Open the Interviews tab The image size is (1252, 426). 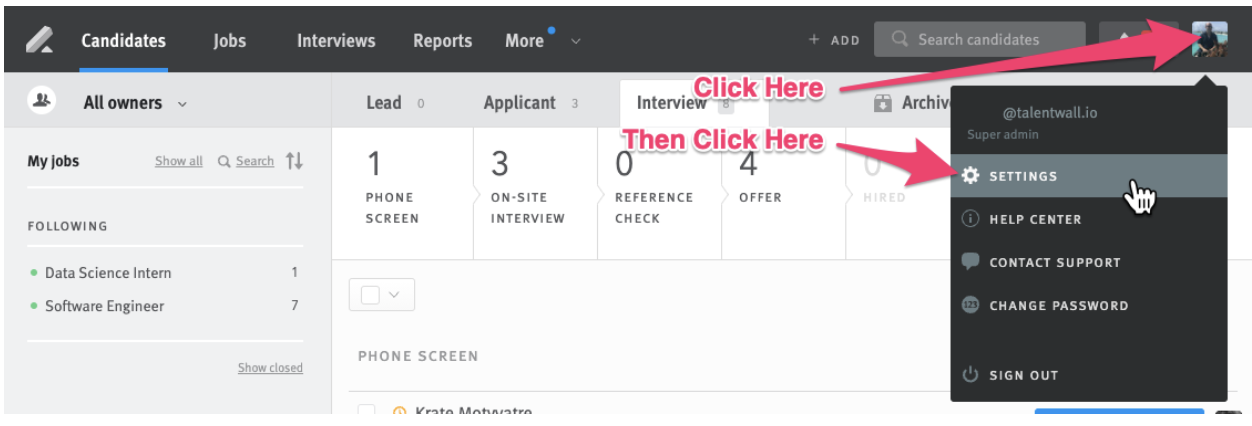tap(336, 41)
